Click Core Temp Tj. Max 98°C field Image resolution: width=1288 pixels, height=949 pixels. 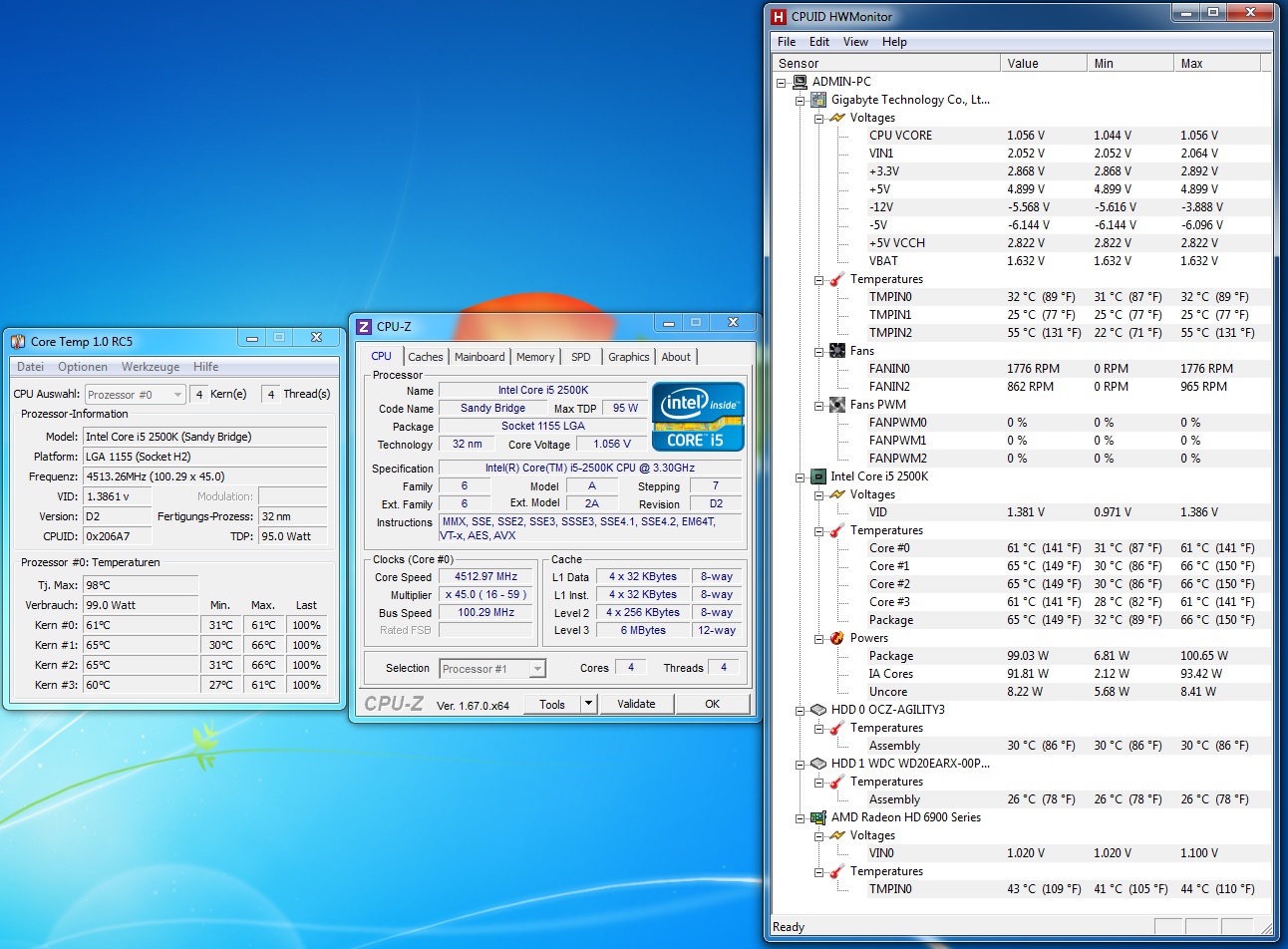(141, 585)
